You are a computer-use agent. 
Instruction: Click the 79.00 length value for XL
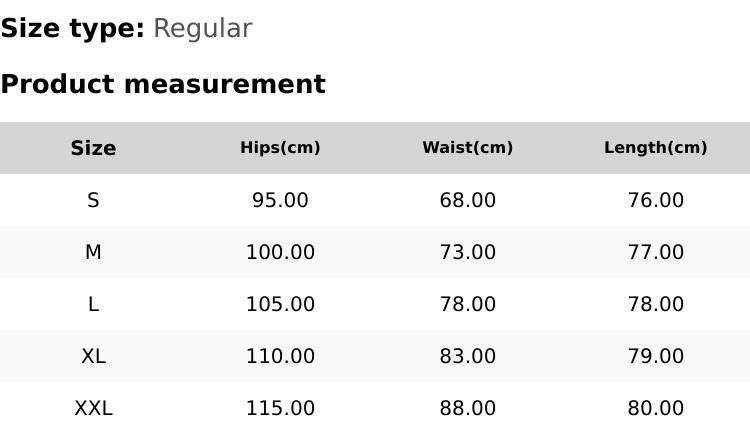tap(655, 356)
